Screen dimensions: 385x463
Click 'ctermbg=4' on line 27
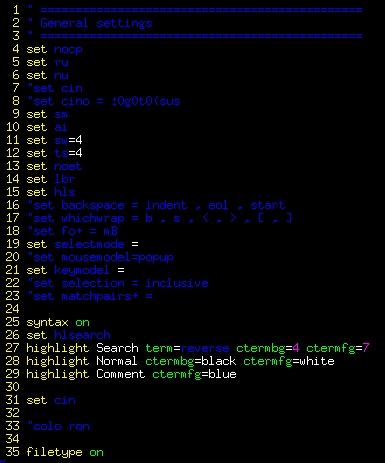268,349
